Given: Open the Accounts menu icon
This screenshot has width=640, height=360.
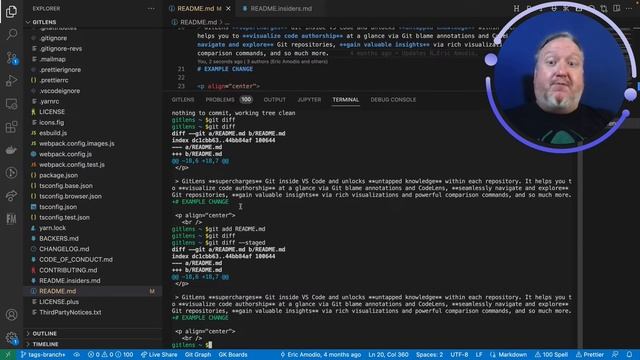Looking at the screenshot, I should pos(11,315).
